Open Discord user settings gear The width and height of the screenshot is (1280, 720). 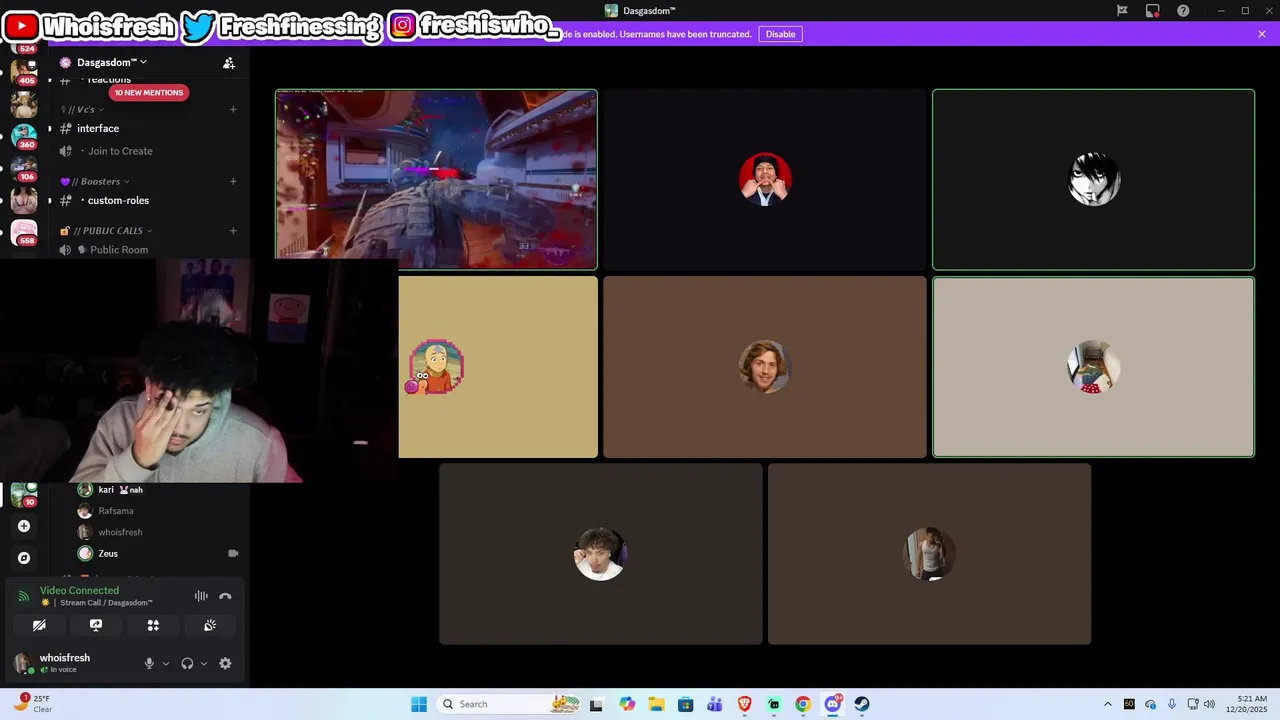pos(225,663)
